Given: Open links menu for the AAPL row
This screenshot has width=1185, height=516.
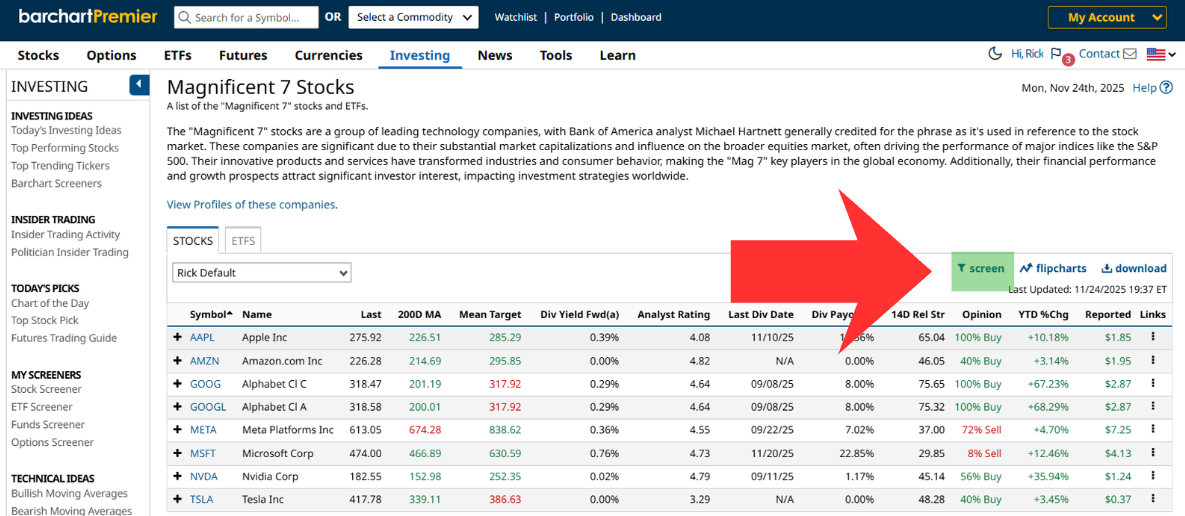Looking at the screenshot, I should (1152, 337).
